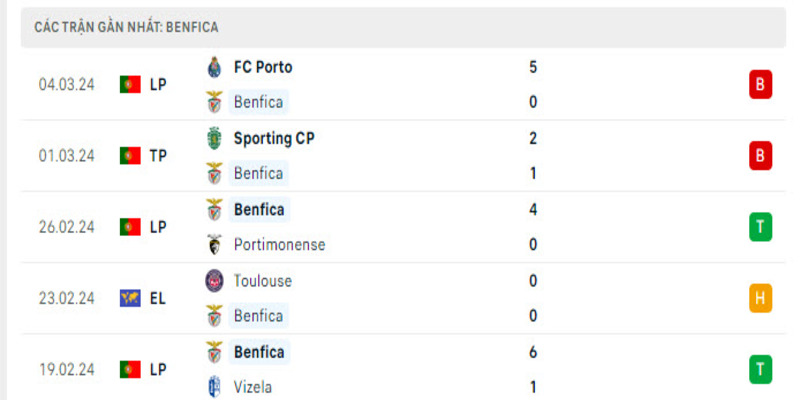
Task: Click the red B badge for the FC Porto match
Action: [x=760, y=85]
